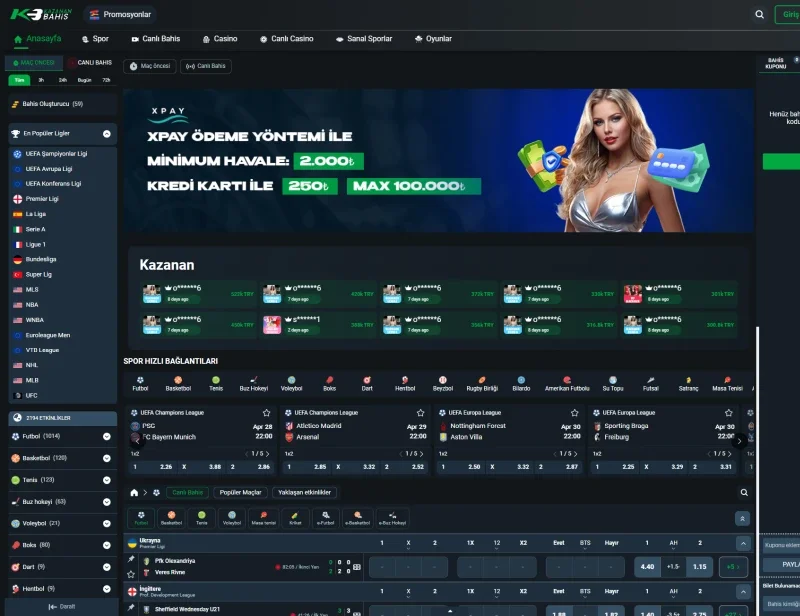800x616 pixels.
Task: Open the Spor navigation tab
Action: (x=95, y=39)
